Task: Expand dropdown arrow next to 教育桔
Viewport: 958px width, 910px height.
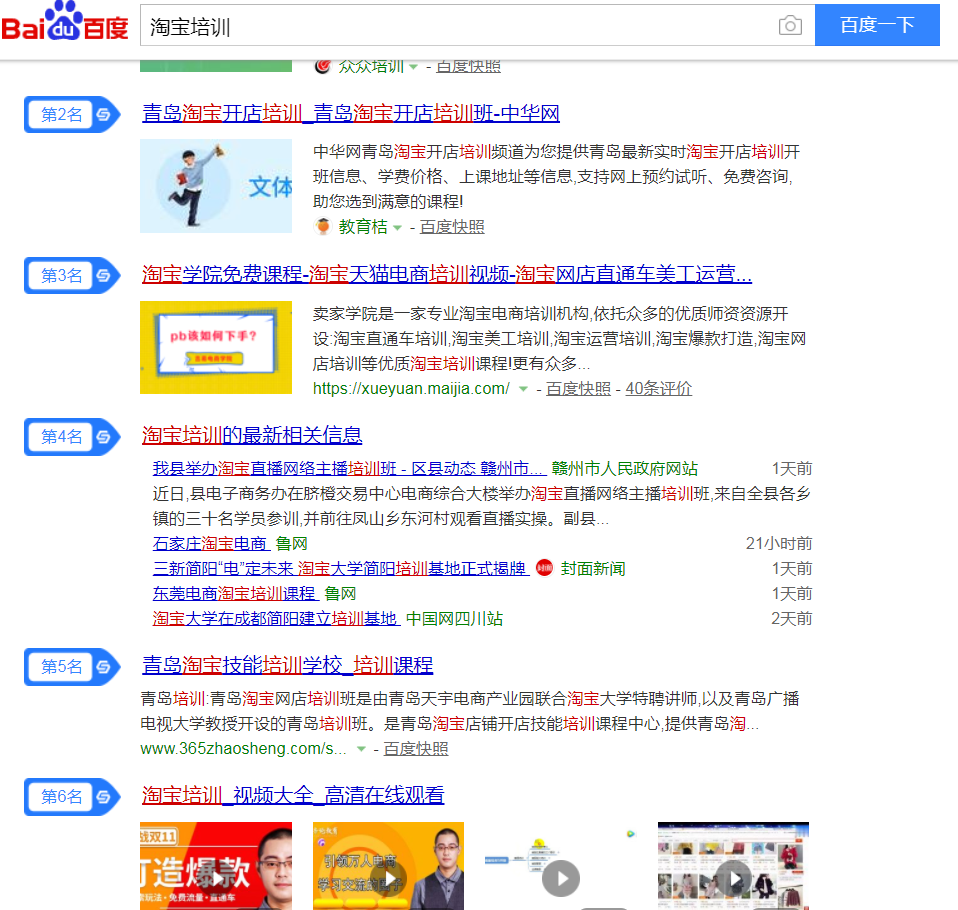Action: 397,228
